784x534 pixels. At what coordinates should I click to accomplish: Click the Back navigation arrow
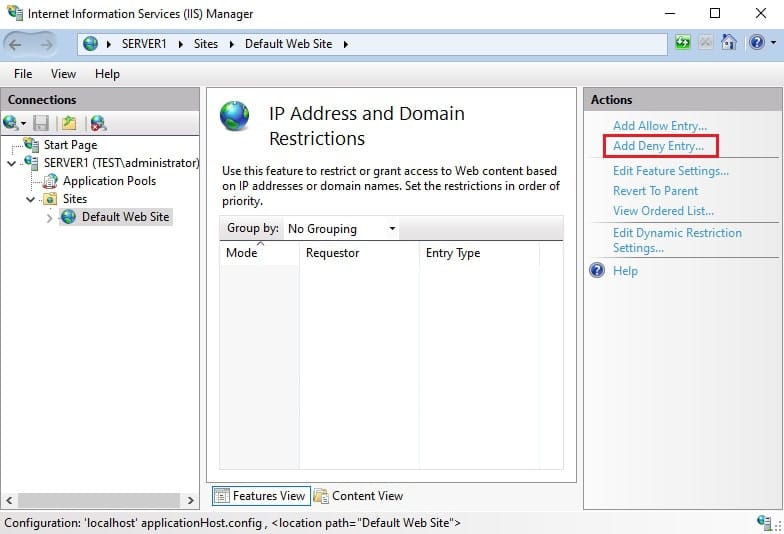16,44
